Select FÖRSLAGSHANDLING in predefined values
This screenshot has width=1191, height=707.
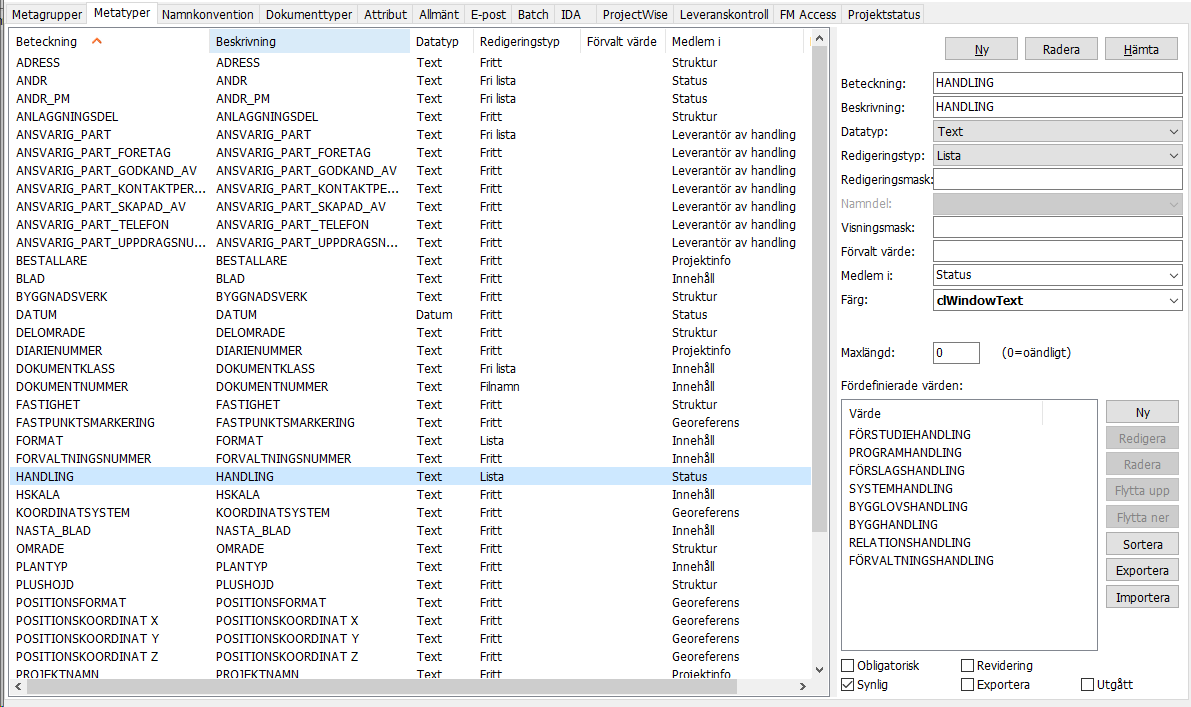pos(906,471)
